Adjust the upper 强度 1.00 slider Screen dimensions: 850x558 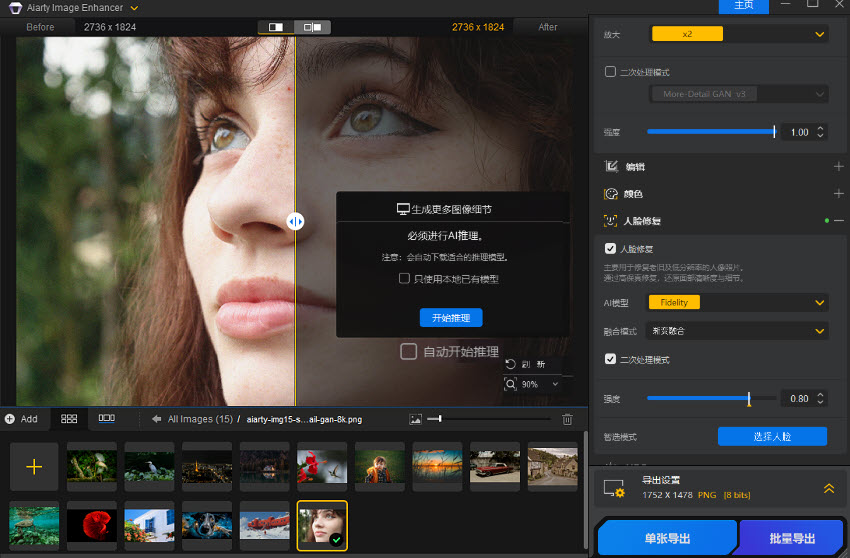(x=711, y=132)
